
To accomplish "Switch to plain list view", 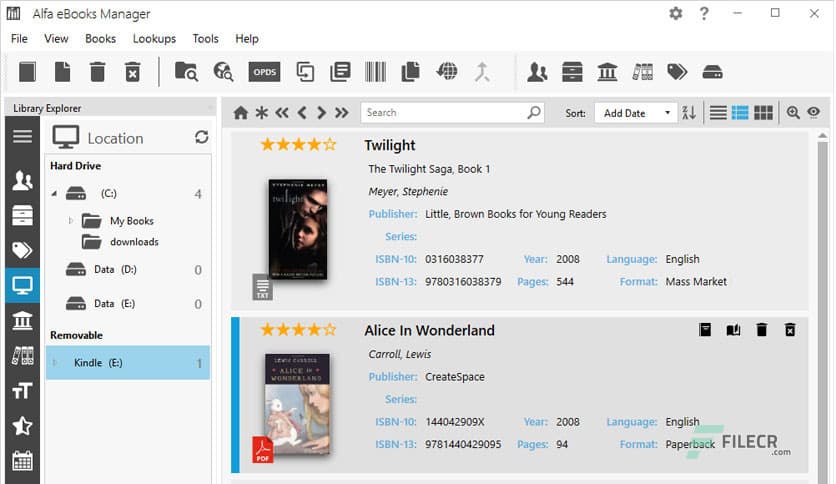I will pyautogui.click(x=718, y=112).
